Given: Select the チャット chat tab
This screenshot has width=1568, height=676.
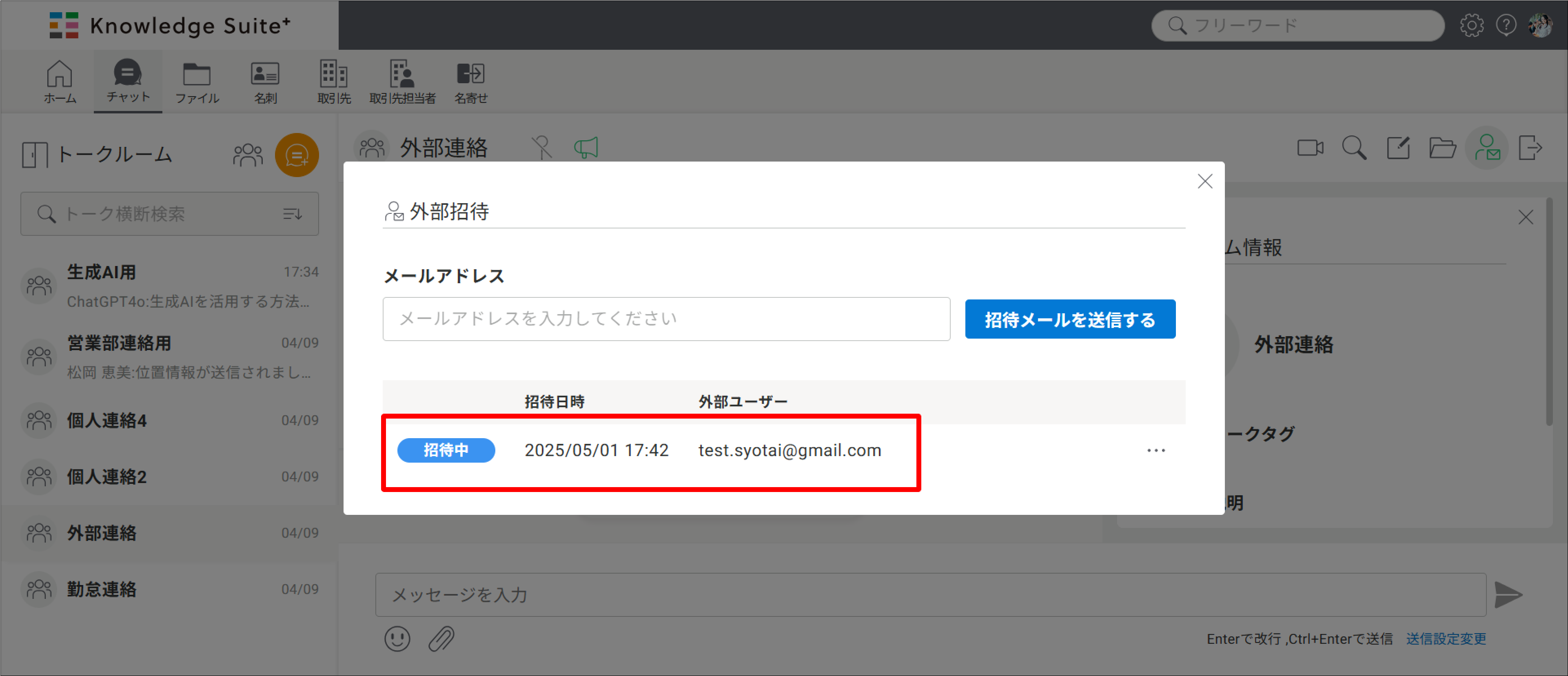Looking at the screenshot, I should 128,81.
